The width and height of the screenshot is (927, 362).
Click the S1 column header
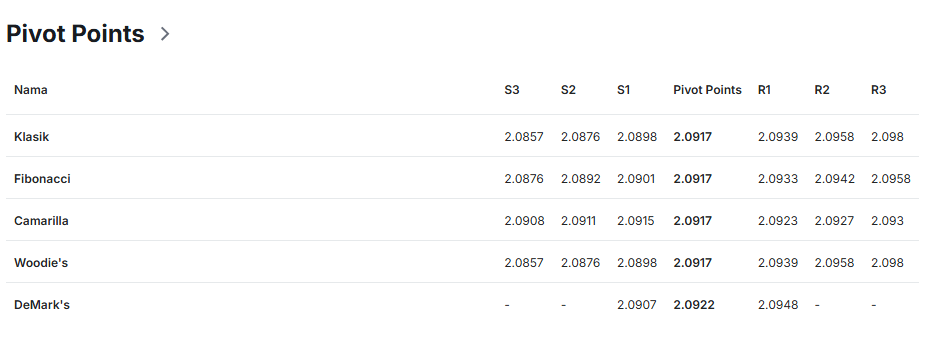[x=624, y=90]
